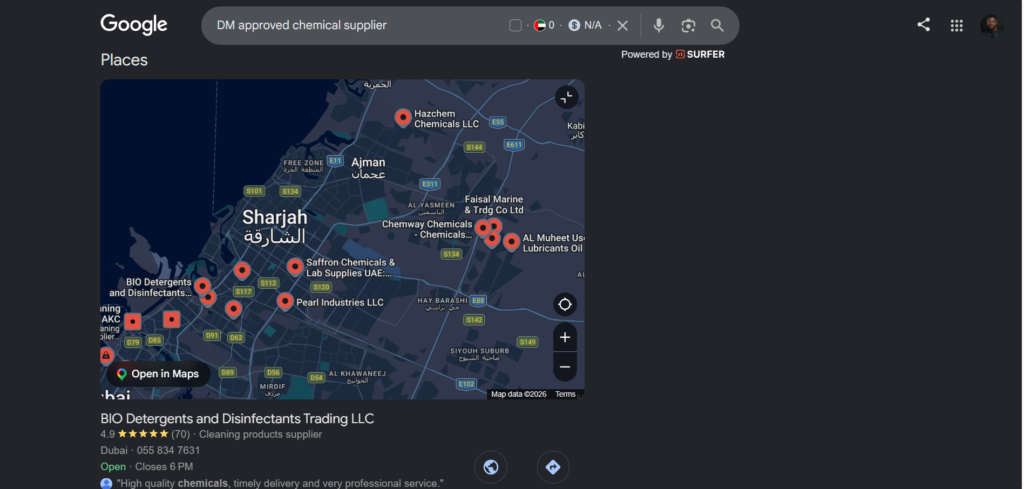
Task: Click the E88 road shield on the map
Action: 478,300
